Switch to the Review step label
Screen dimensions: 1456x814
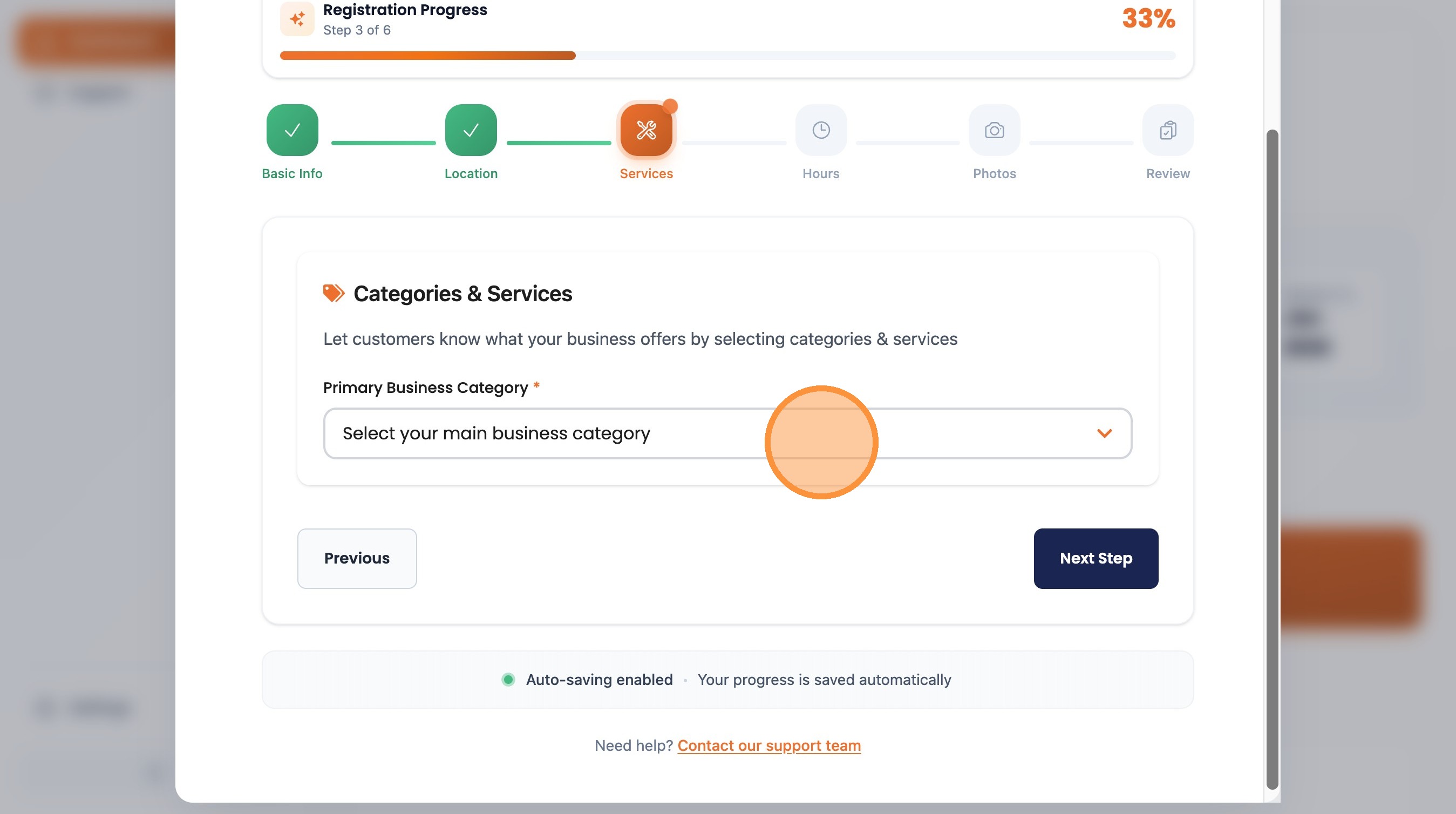tap(1167, 173)
